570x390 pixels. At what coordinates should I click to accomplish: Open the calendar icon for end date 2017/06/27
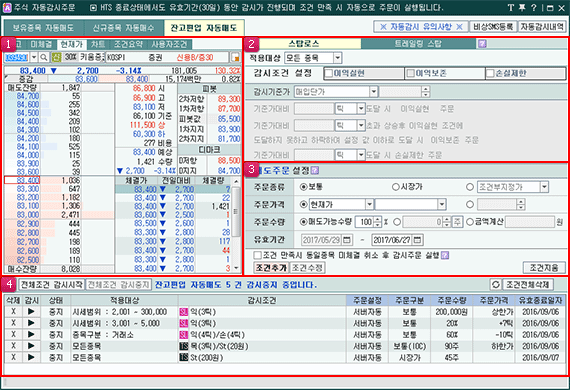coord(418,240)
